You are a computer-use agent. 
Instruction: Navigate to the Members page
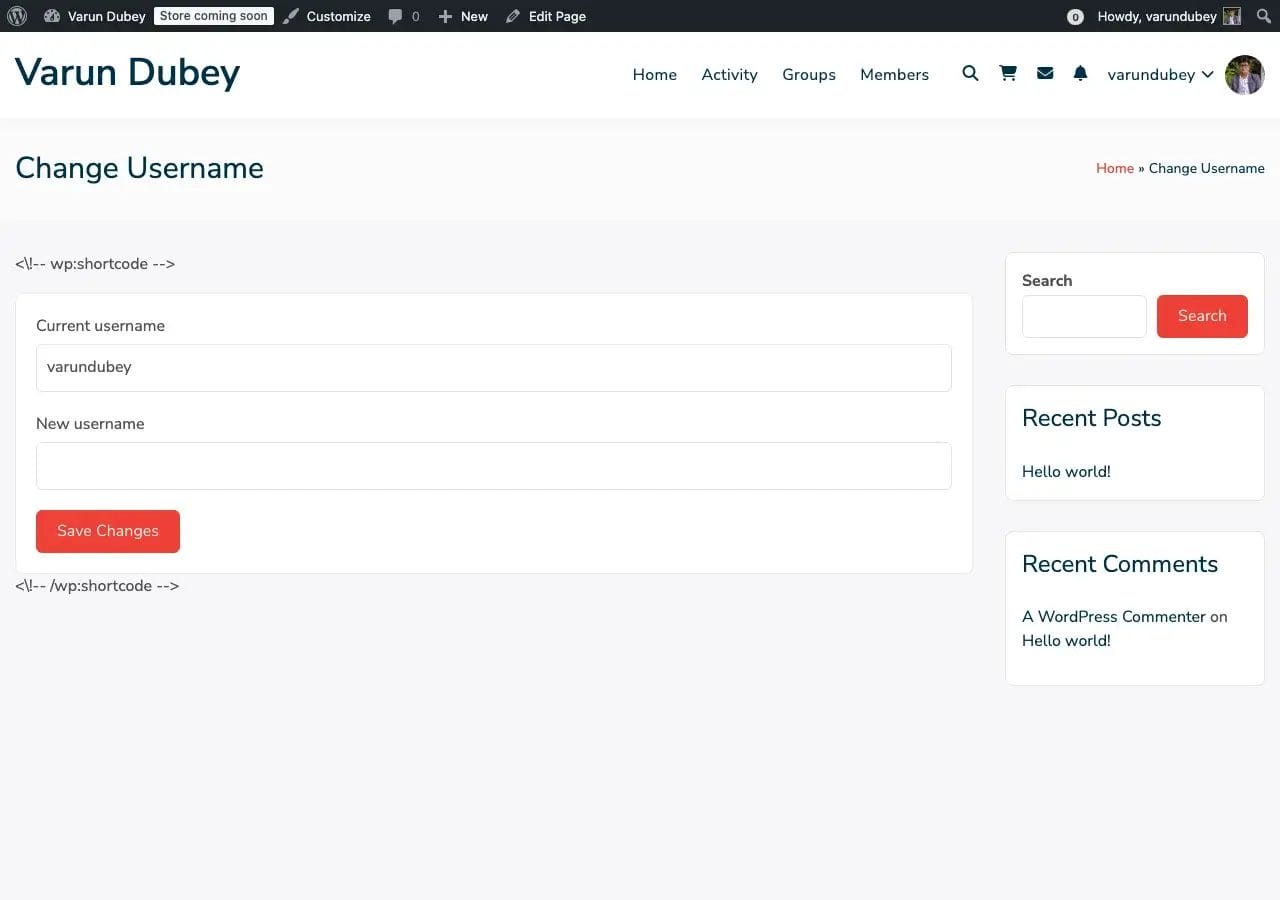click(x=894, y=75)
